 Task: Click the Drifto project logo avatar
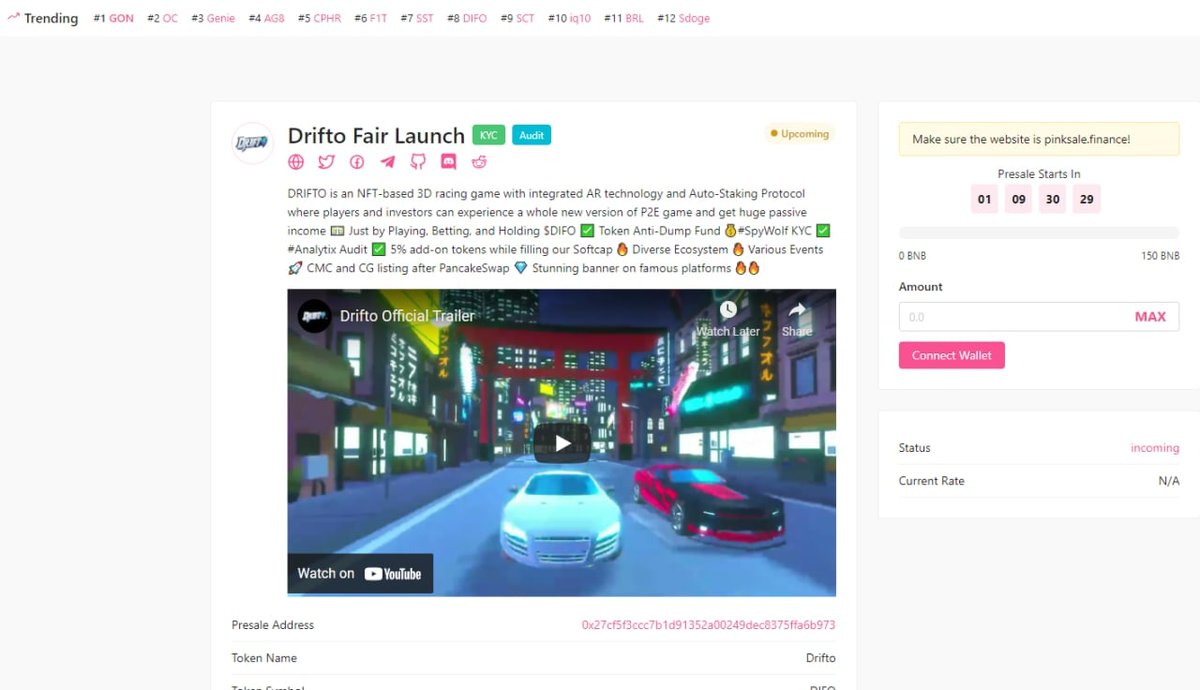click(x=253, y=143)
